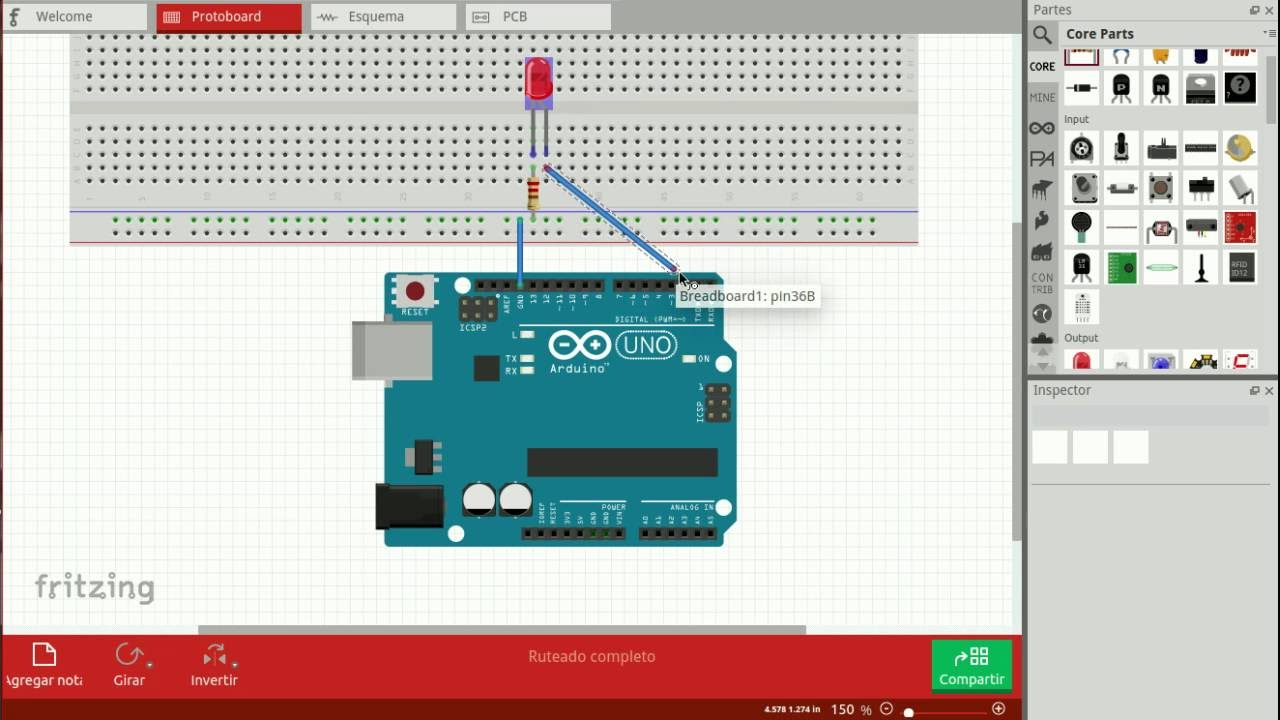Pick the red LED part under Output
This screenshot has width=1280, height=720.
1081,361
